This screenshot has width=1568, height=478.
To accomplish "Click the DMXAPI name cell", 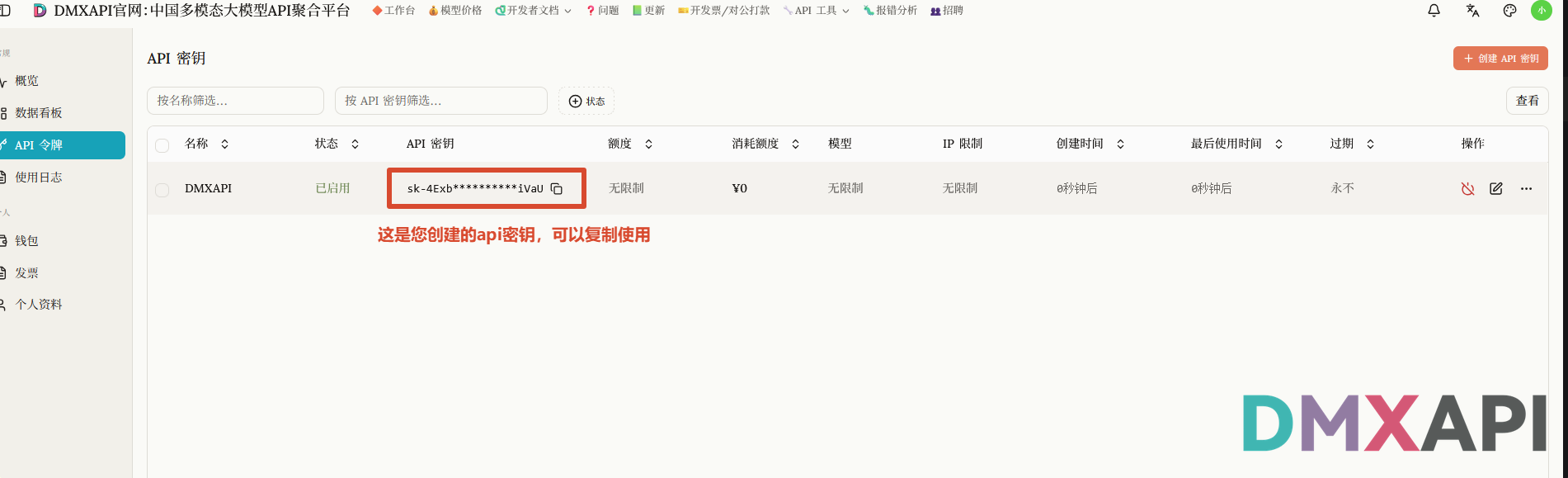I will tap(208, 188).
